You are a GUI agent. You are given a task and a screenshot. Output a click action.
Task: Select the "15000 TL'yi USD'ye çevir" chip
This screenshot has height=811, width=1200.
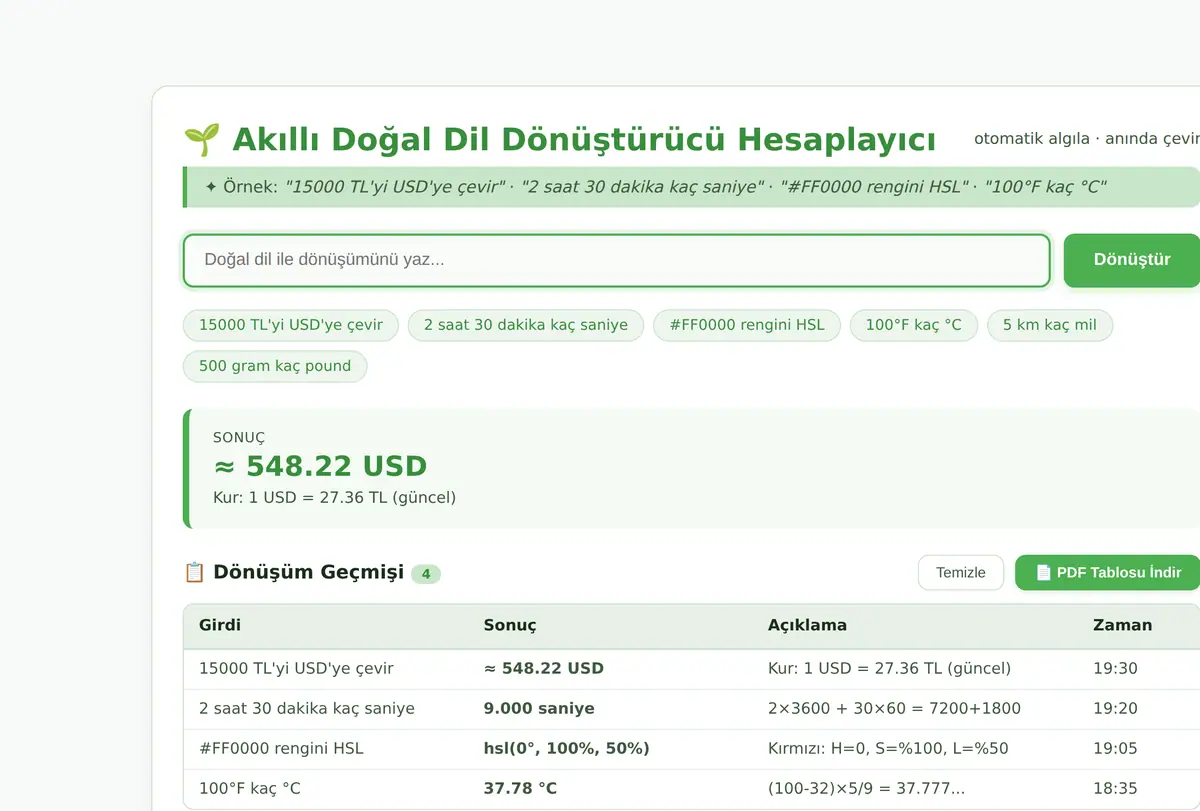click(290, 325)
